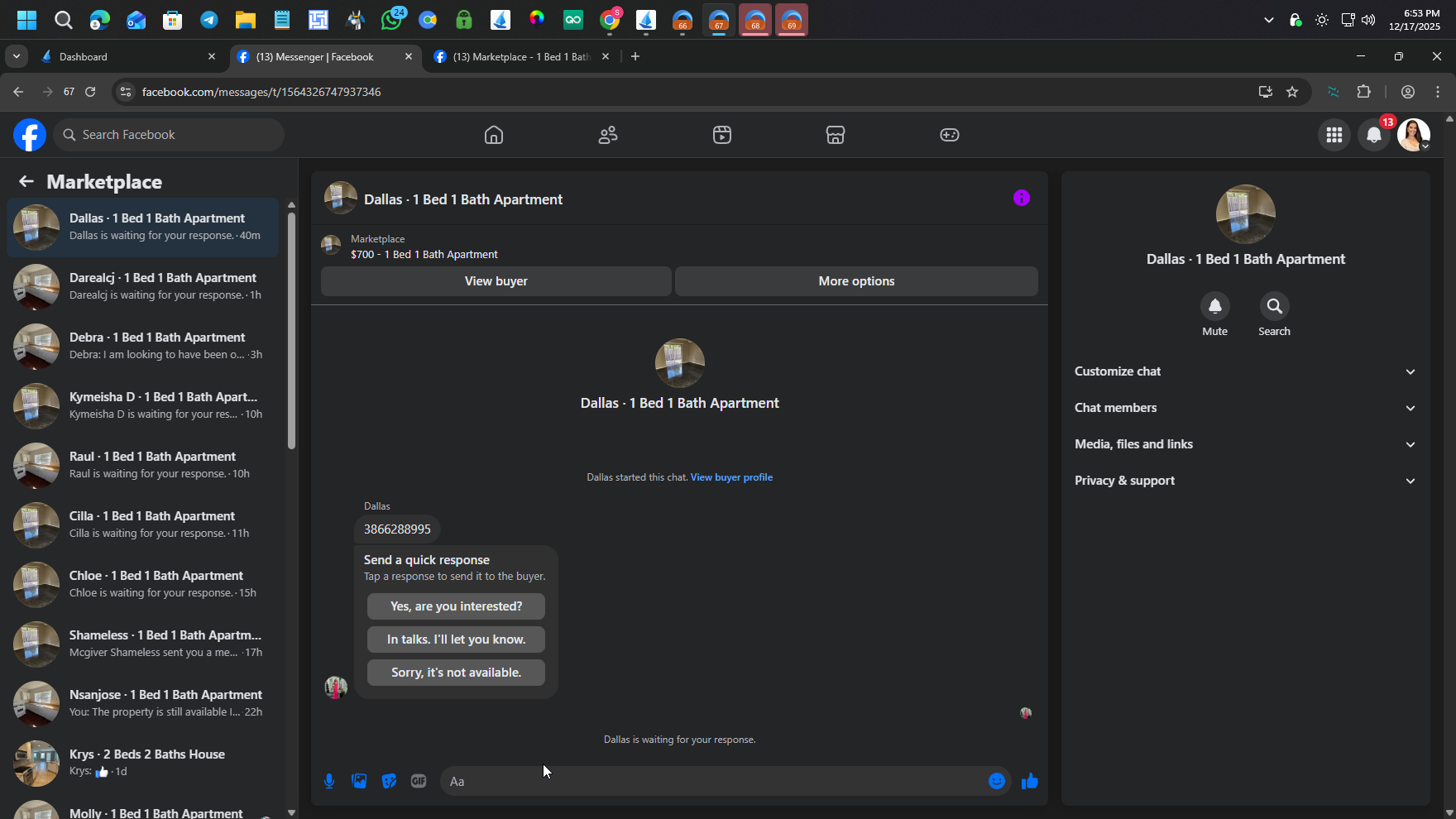The width and height of the screenshot is (1456, 819).
Task: Open Kymeisha D conversation
Action: 142,405
